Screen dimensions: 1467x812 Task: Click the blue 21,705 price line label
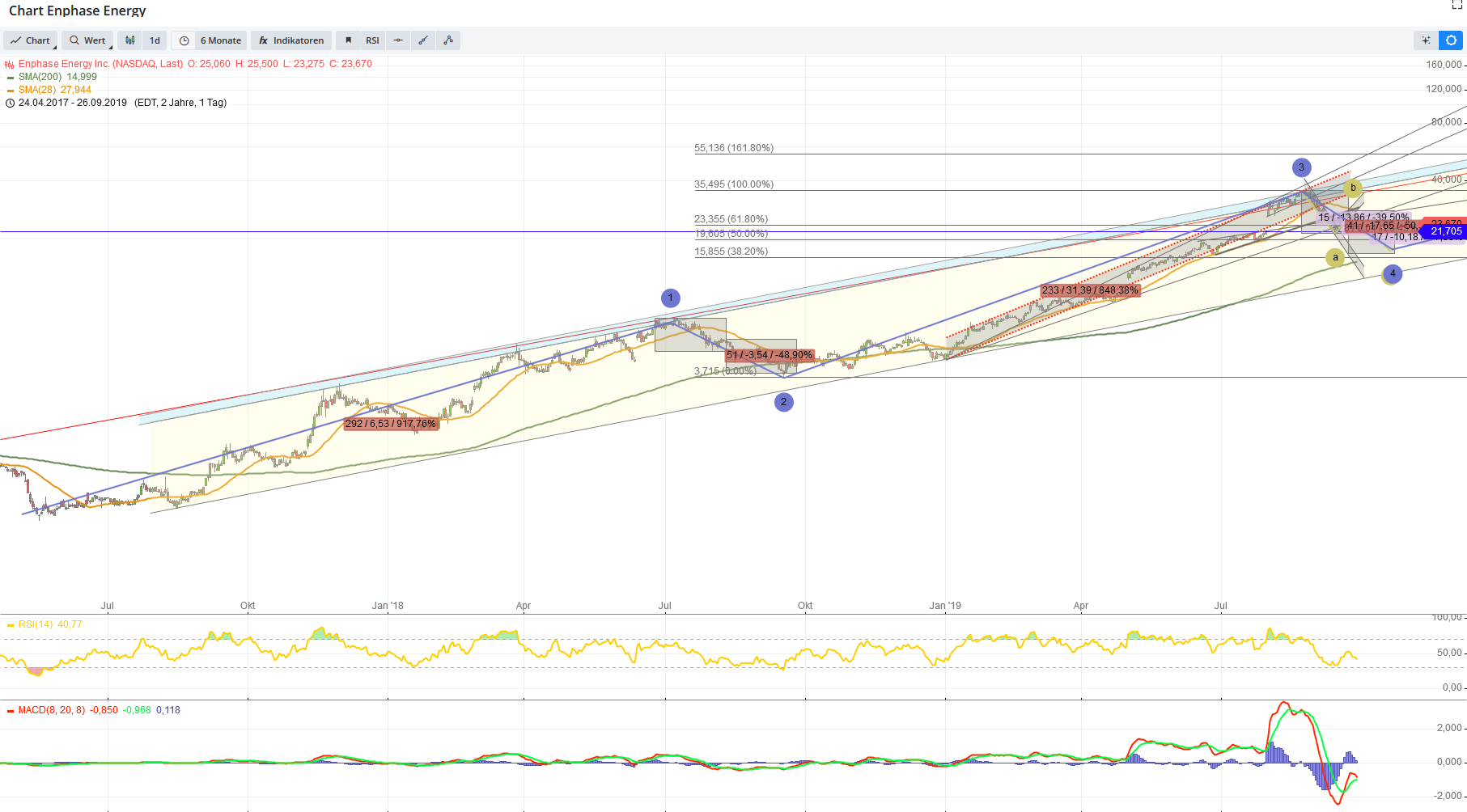tap(1446, 231)
